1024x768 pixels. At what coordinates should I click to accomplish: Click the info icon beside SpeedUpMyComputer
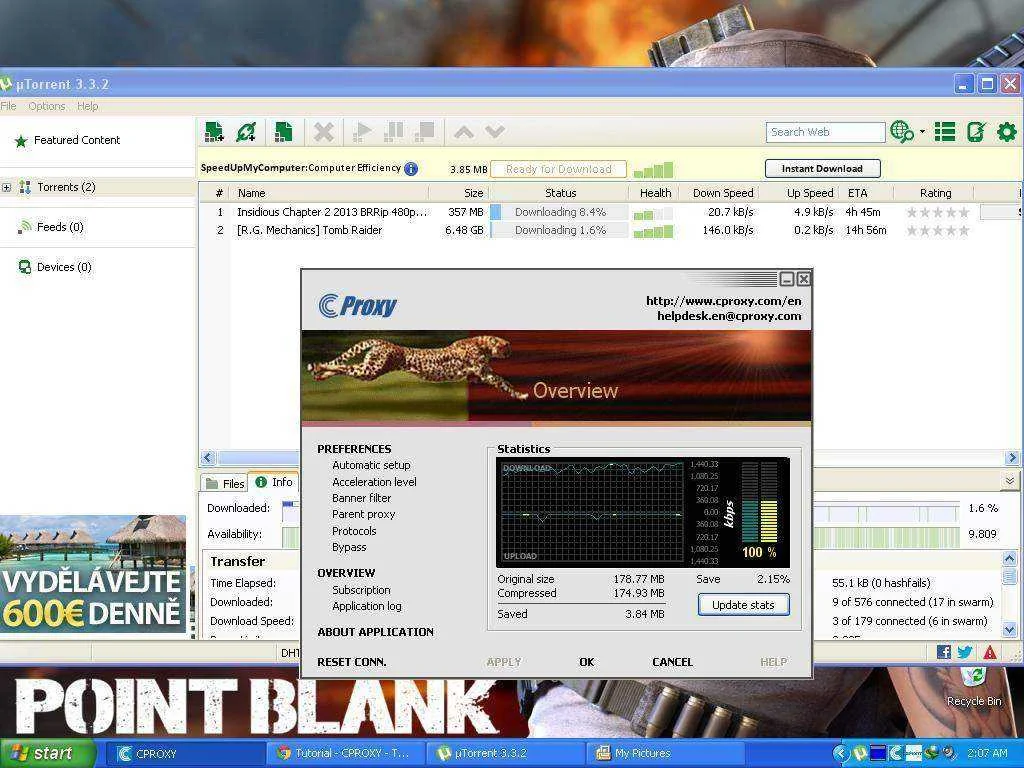click(x=411, y=168)
